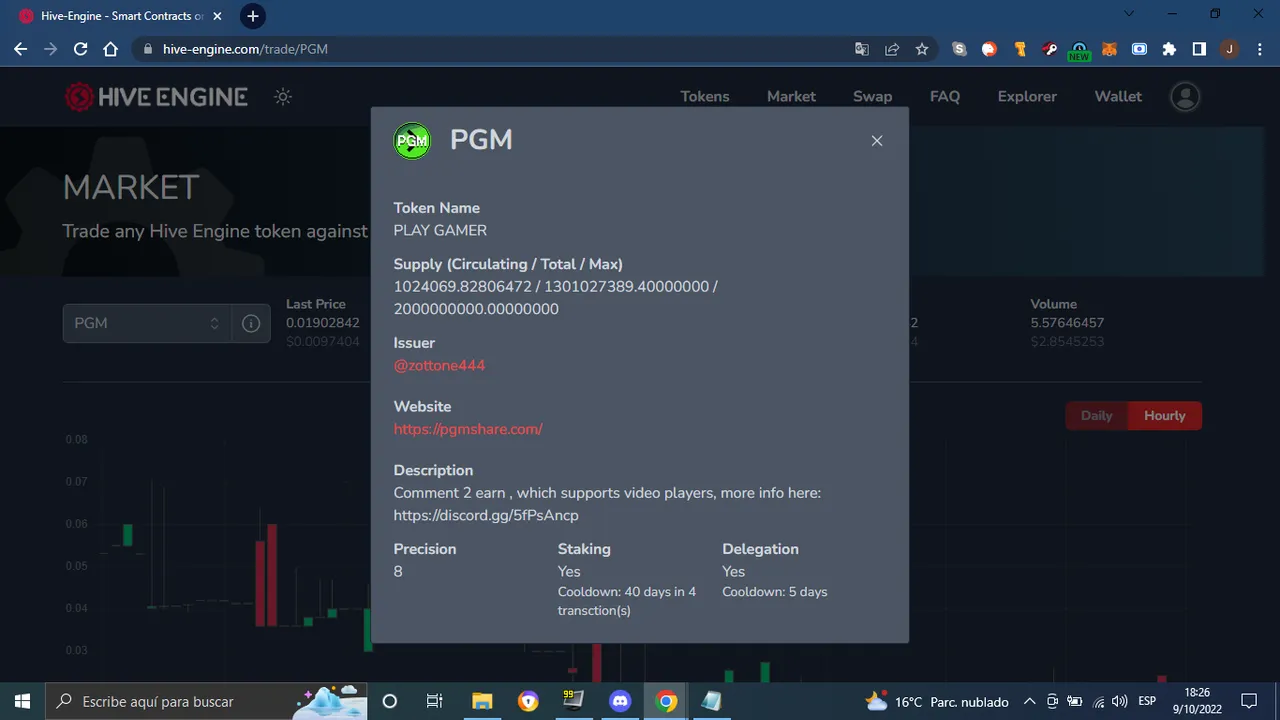Open the Extensions puzzle piece menu
1280x720 pixels.
pos(1169,49)
